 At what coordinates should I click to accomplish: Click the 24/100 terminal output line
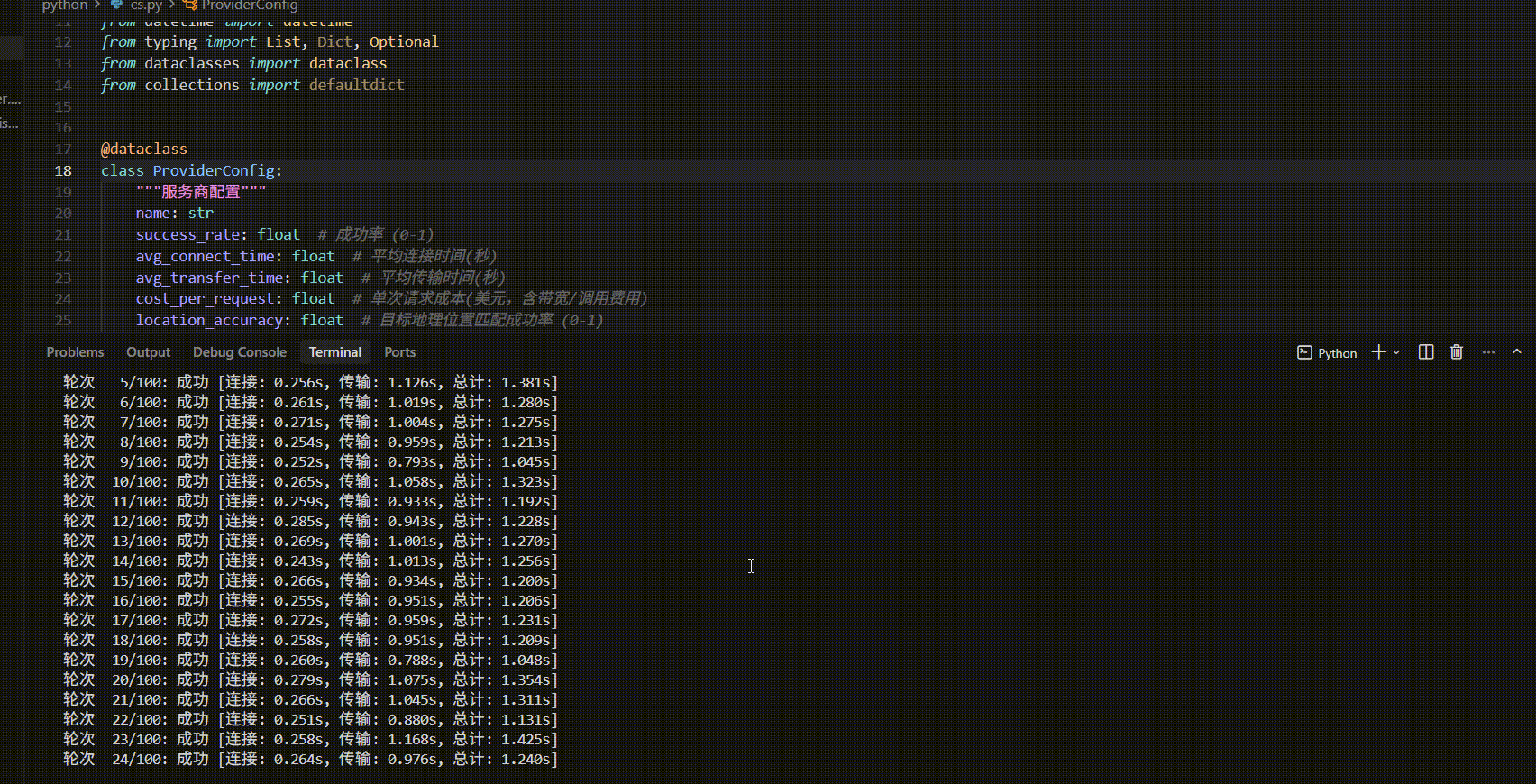pyautogui.click(x=310, y=759)
